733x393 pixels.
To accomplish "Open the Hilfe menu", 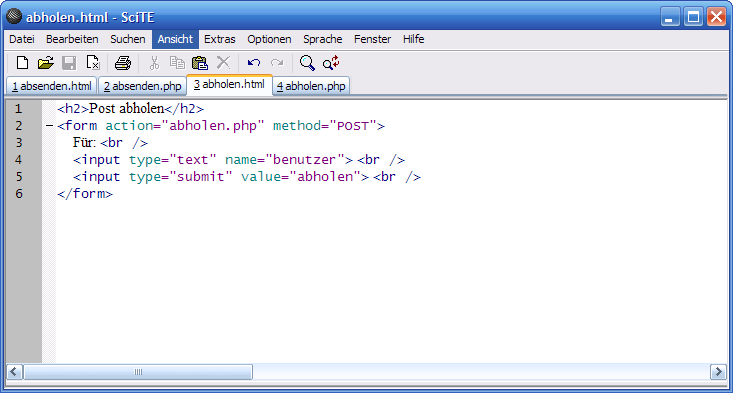I will (x=414, y=39).
